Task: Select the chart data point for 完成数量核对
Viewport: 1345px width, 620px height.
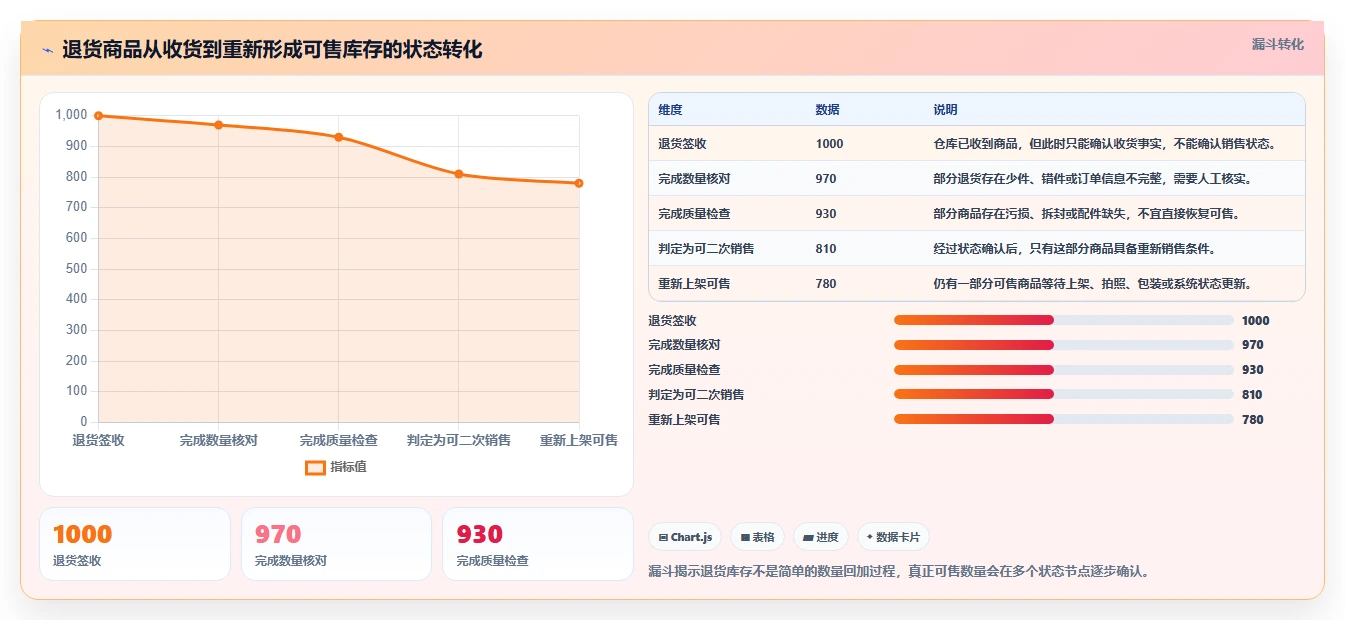Action: [x=218, y=125]
